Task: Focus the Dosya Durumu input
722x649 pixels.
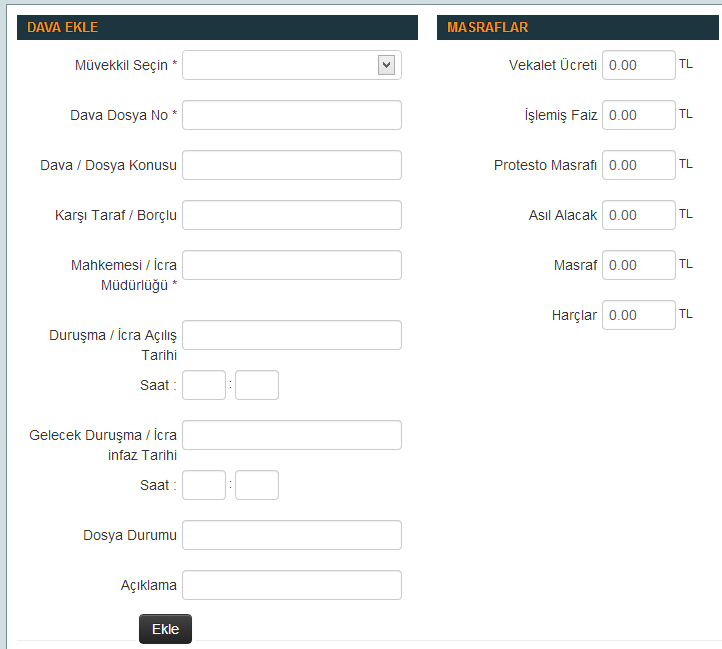Action: 292,535
